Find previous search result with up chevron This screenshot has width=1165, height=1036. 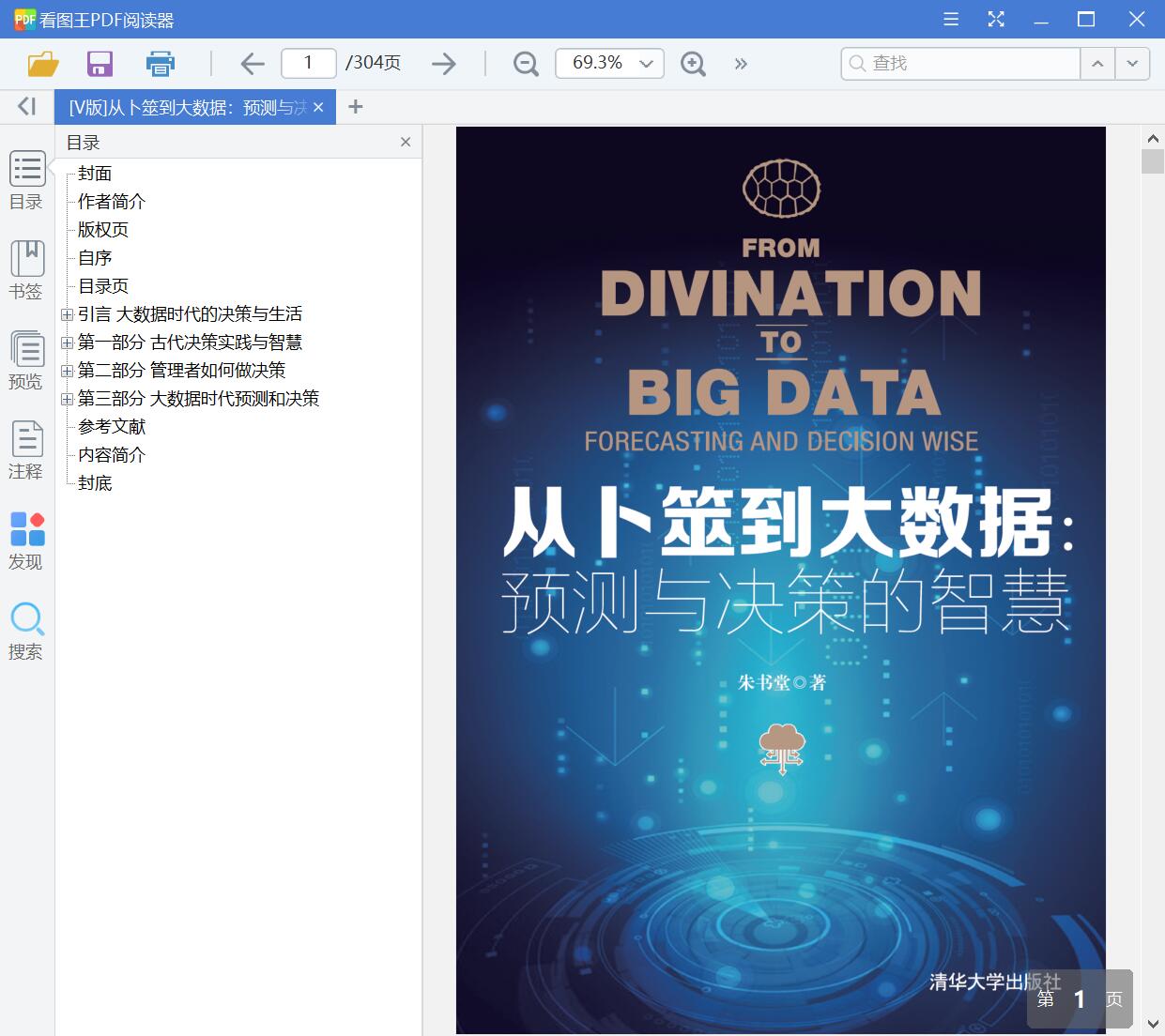click(1096, 64)
